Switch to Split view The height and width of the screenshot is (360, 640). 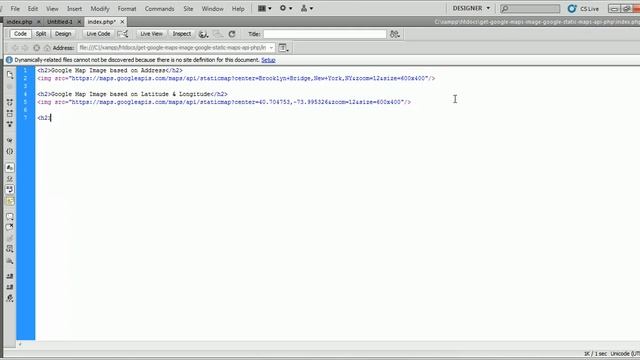click(41, 34)
